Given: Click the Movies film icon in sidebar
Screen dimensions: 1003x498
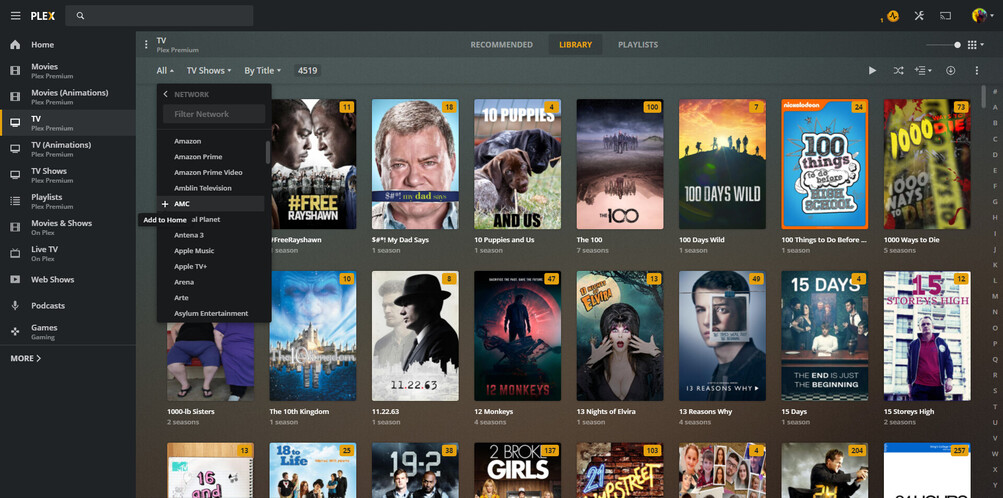Looking at the screenshot, I should (x=15, y=70).
